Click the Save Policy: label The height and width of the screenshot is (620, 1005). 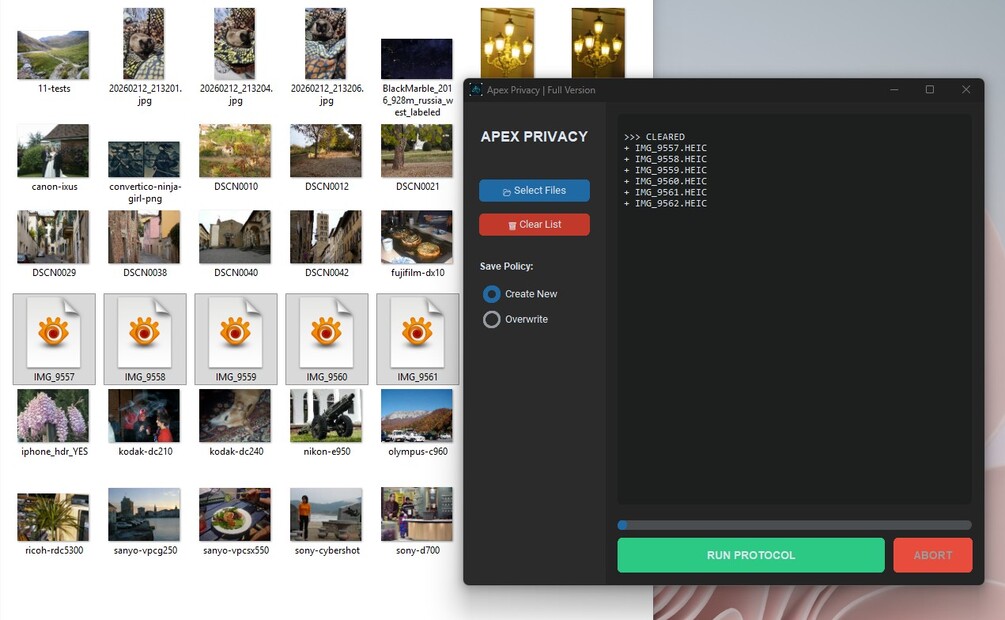tap(506, 266)
